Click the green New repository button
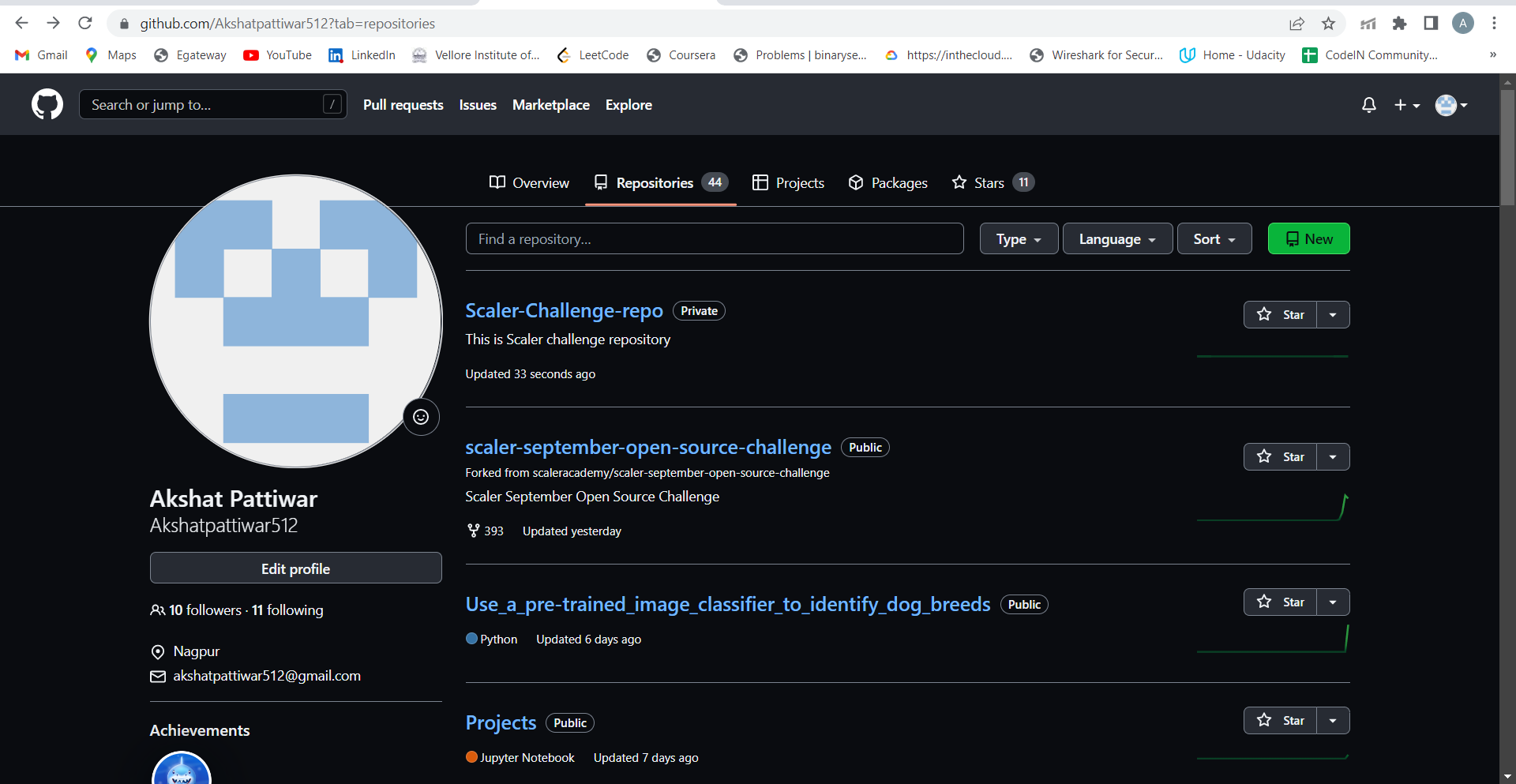Image resolution: width=1516 pixels, height=784 pixels. tap(1308, 238)
